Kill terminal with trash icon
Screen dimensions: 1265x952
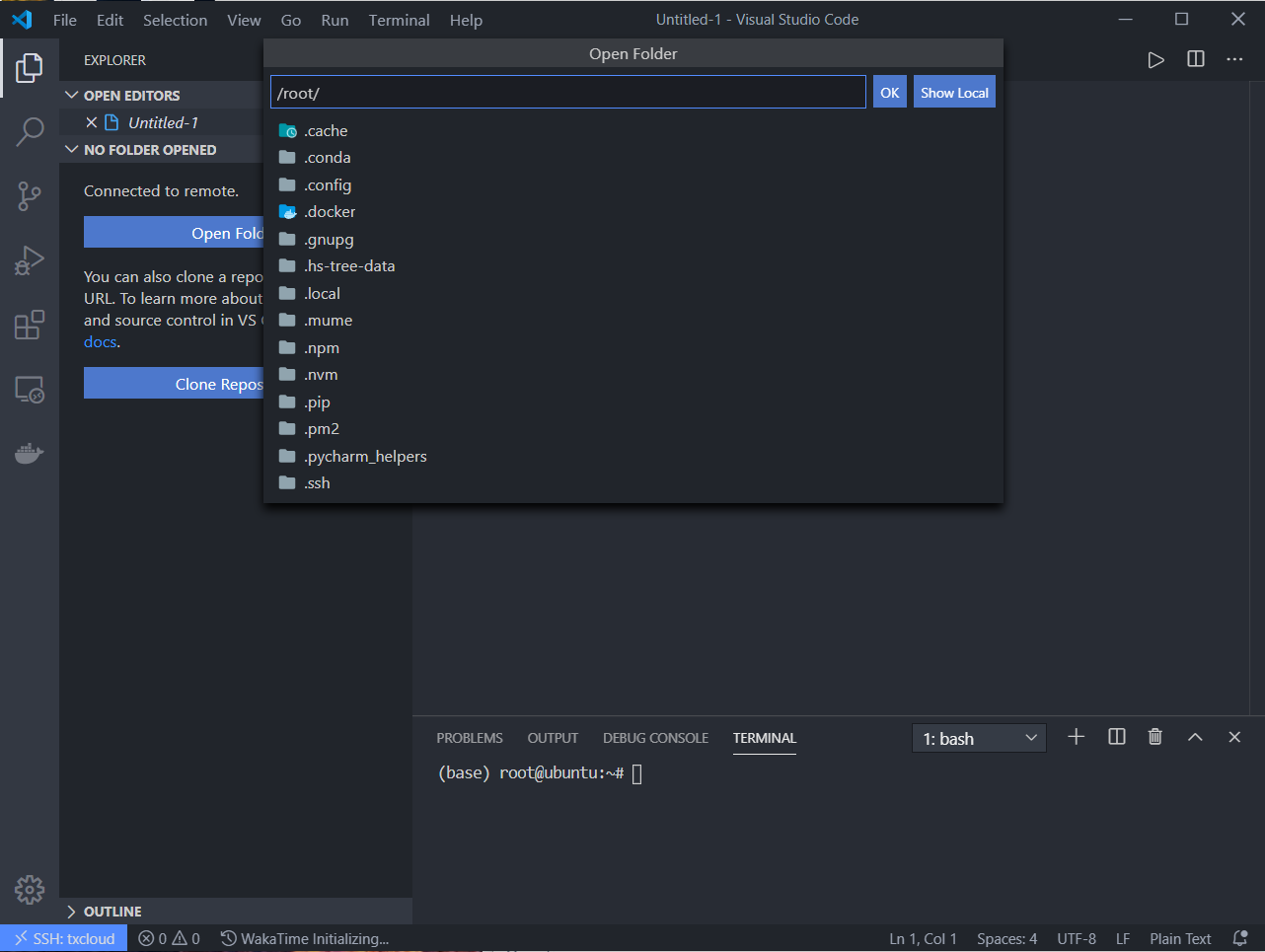[1154, 737]
